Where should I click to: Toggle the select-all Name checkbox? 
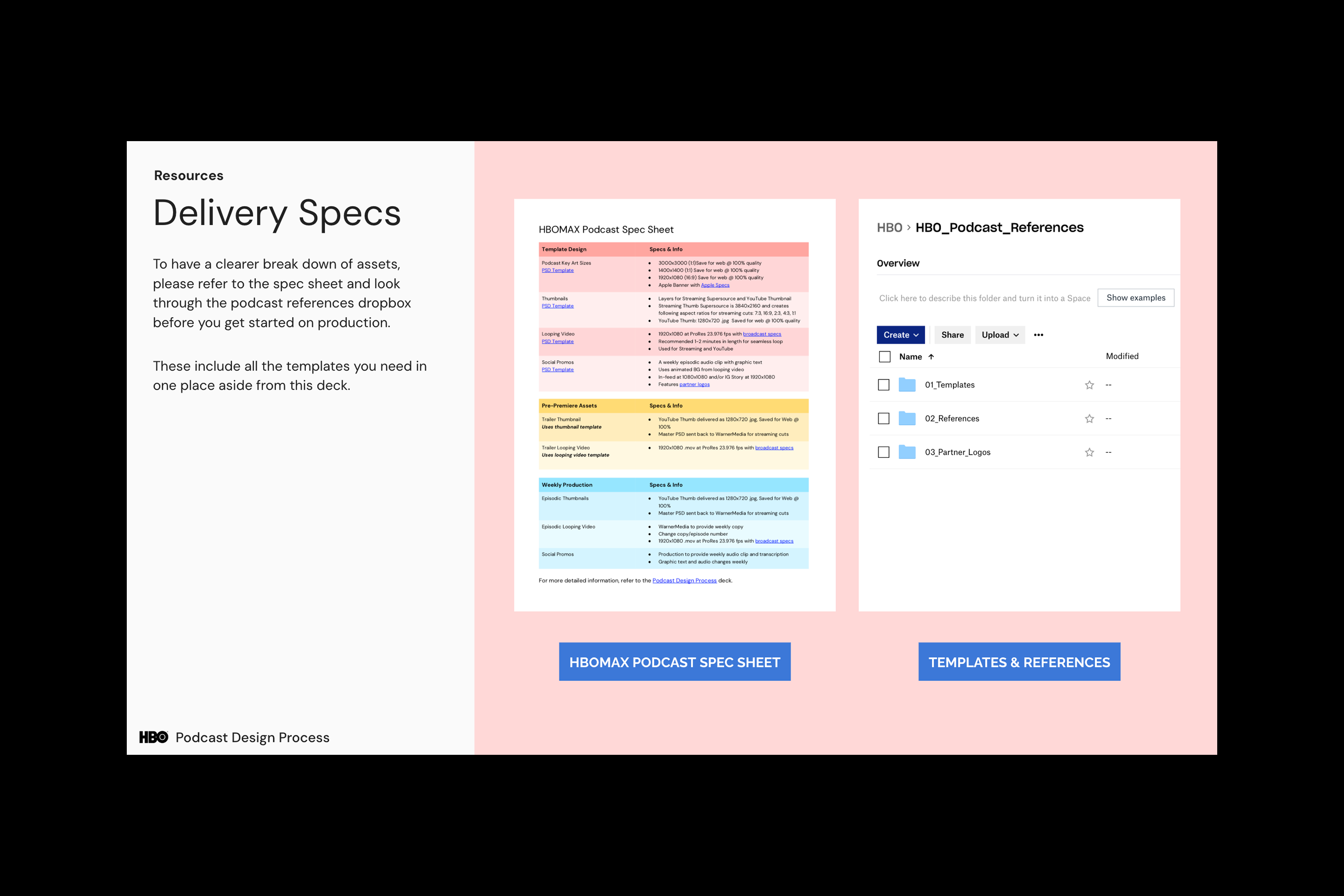(884, 357)
